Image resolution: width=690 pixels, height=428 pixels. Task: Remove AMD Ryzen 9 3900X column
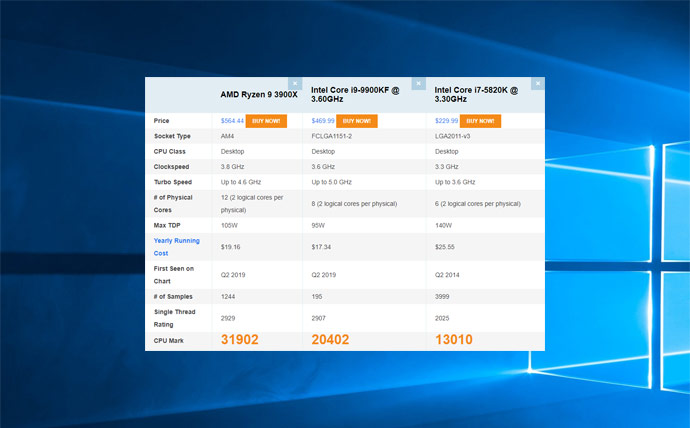pos(295,83)
